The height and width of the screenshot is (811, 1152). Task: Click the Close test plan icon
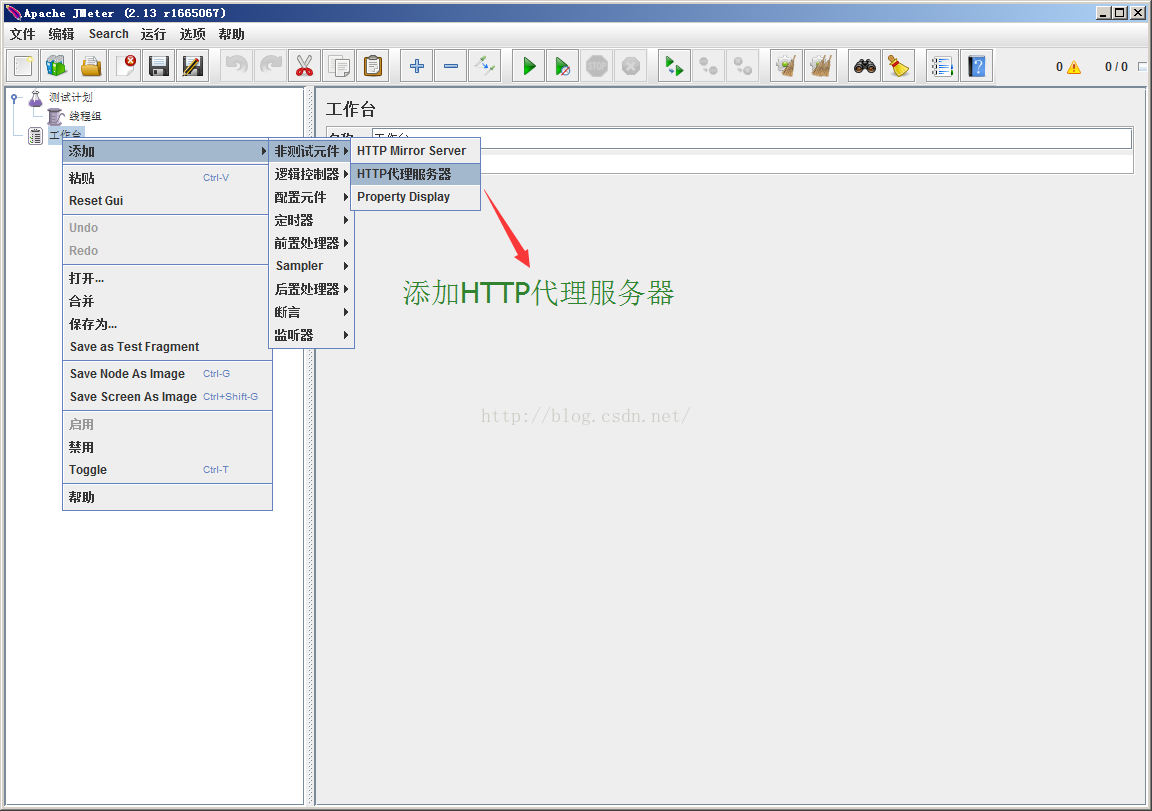[125, 66]
